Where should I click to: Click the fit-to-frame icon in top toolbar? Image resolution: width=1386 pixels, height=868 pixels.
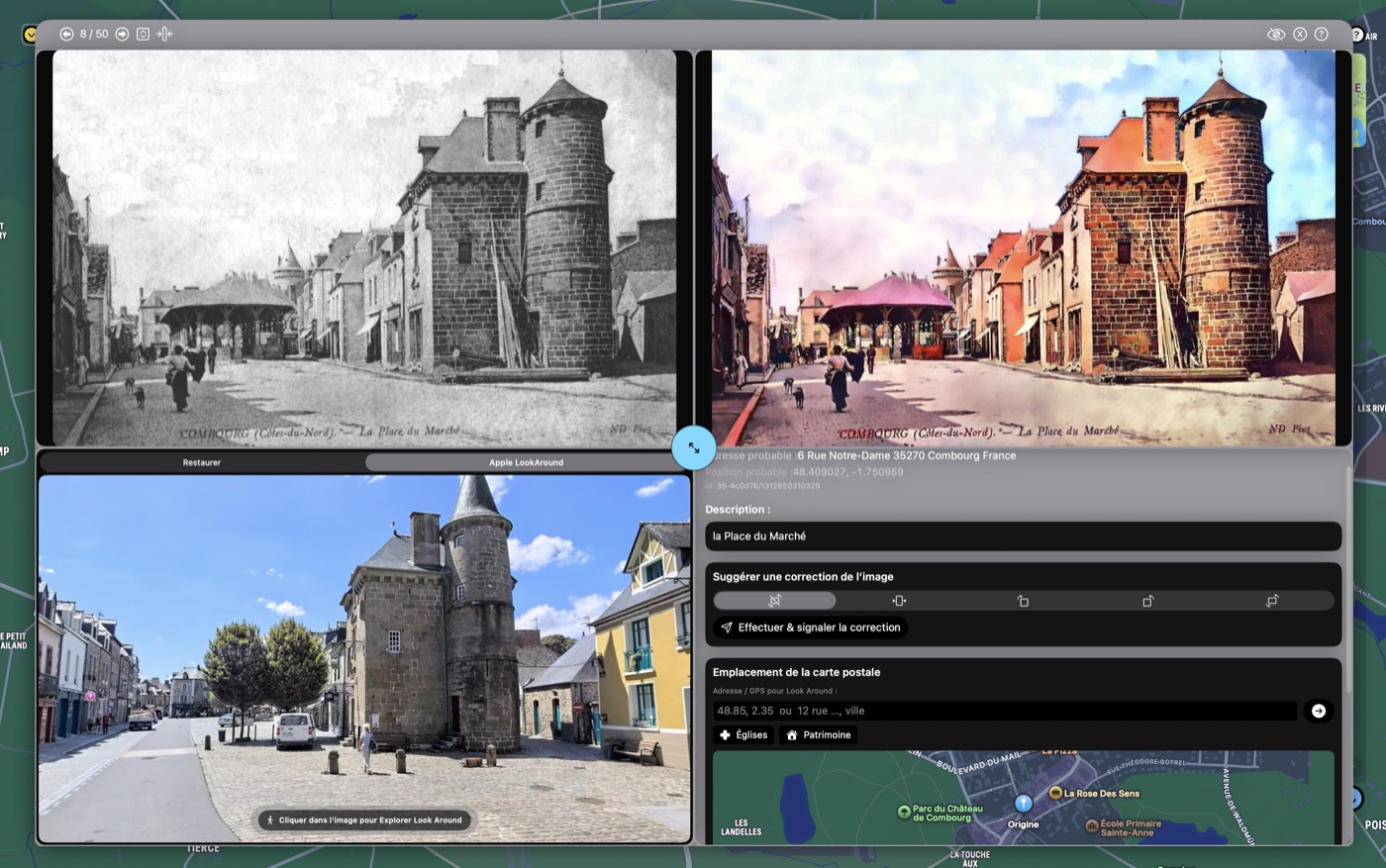[143, 34]
